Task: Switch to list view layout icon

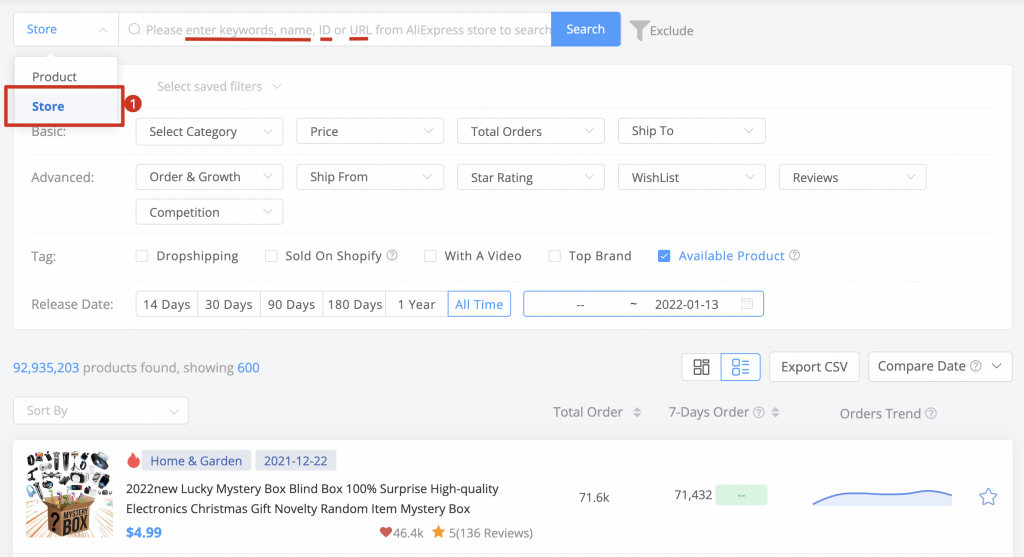Action: click(741, 367)
